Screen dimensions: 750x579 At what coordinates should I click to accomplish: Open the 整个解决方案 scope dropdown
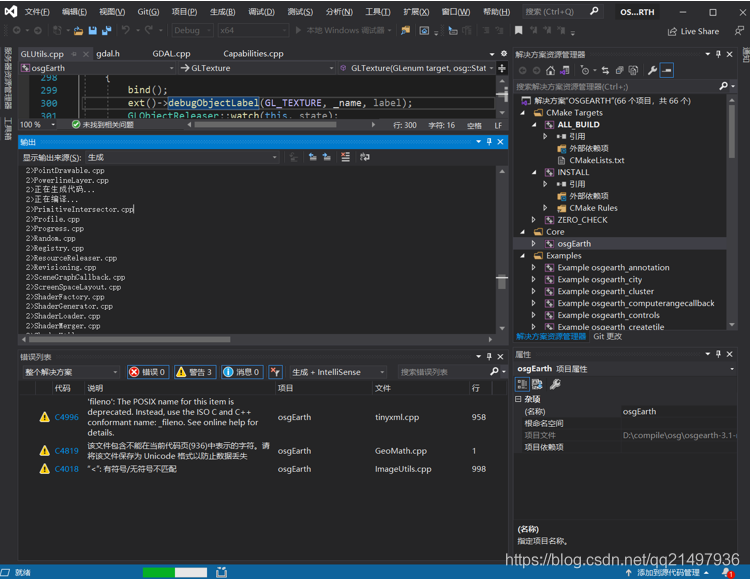(71, 372)
